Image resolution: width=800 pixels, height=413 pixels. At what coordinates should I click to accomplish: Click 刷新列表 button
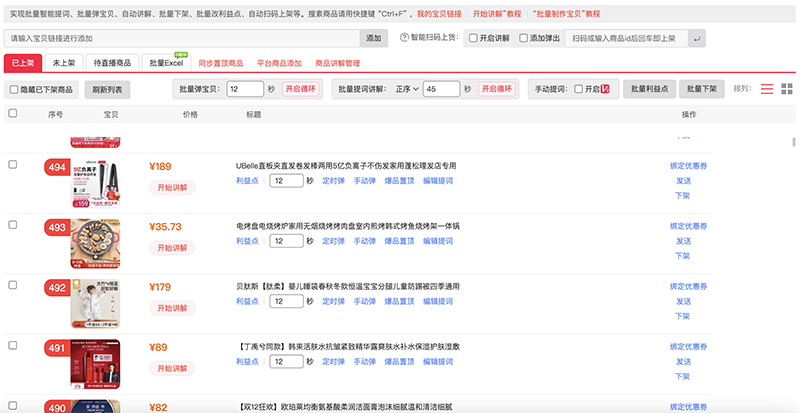point(108,89)
